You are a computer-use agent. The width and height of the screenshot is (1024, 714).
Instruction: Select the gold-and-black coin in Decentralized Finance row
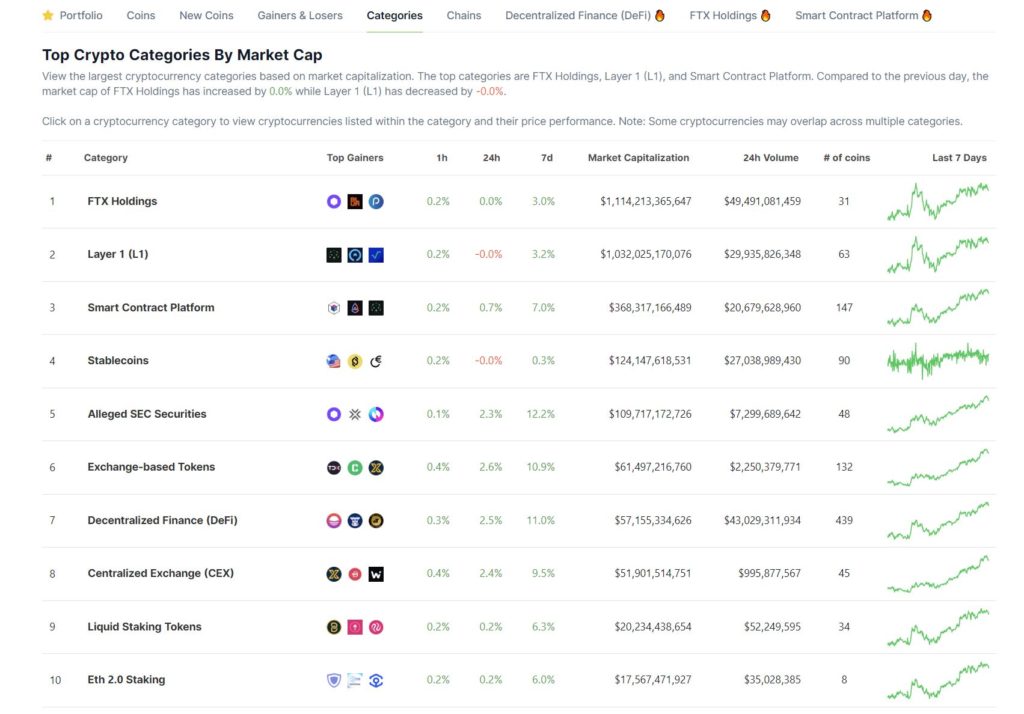point(376,521)
